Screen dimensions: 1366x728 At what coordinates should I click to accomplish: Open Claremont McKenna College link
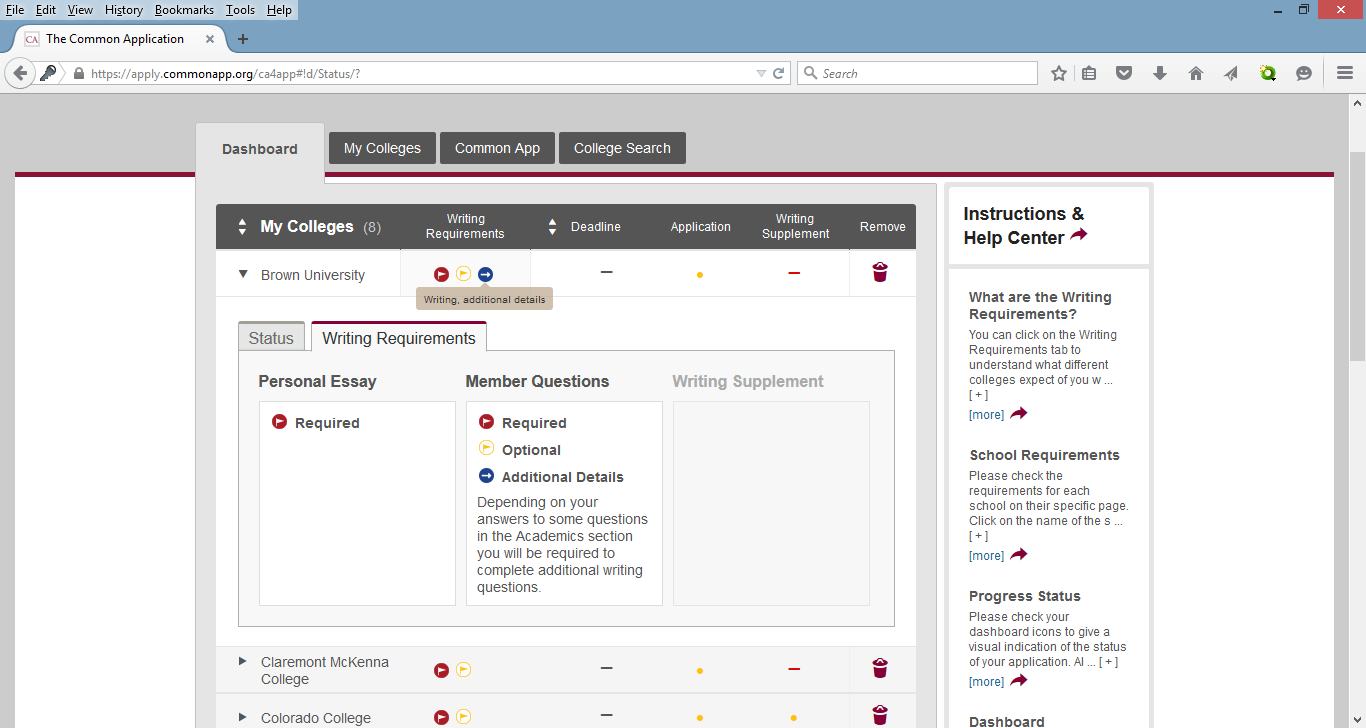[x=325, y=670]
